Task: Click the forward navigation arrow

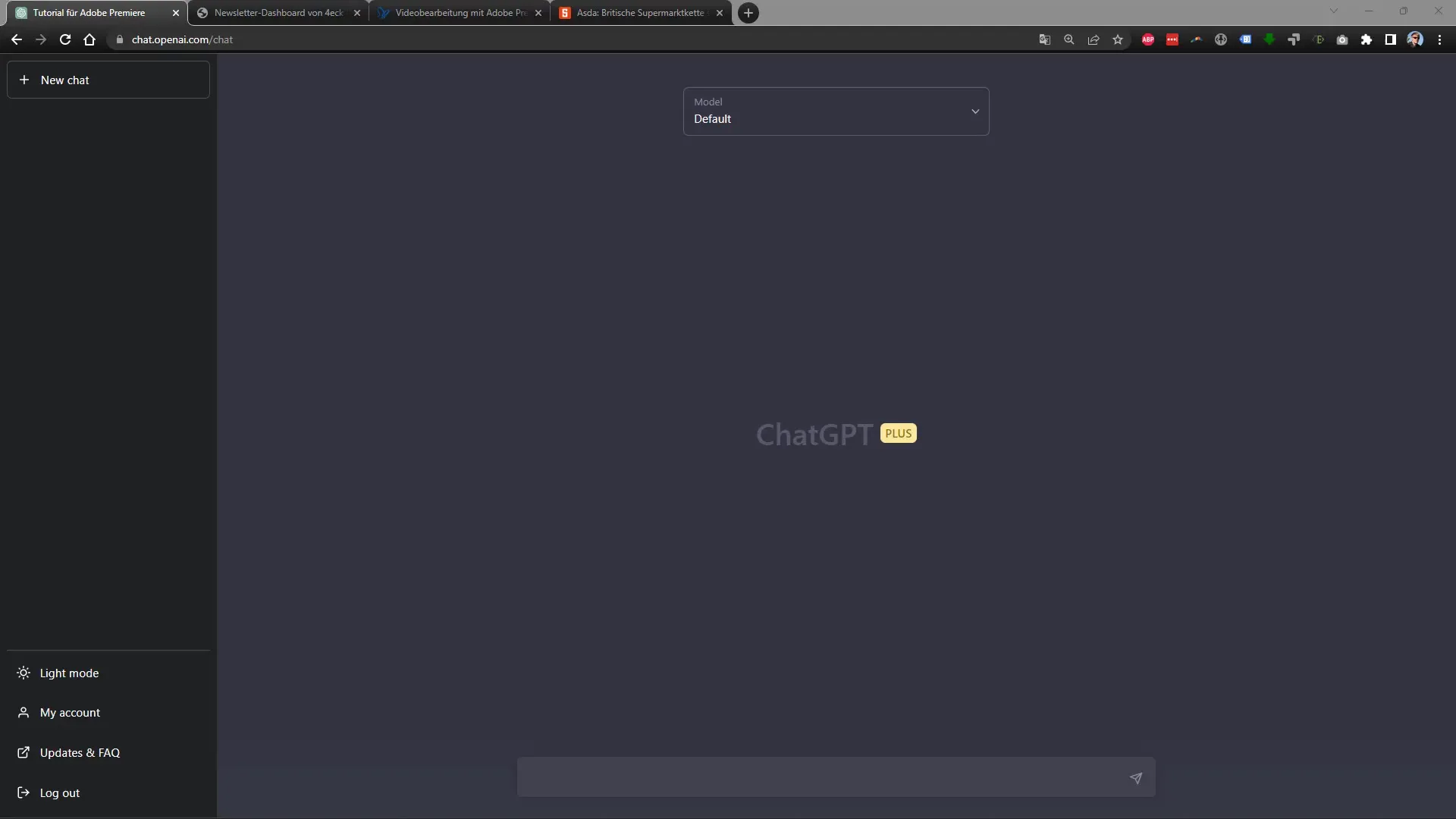Action: coord(41,39)
